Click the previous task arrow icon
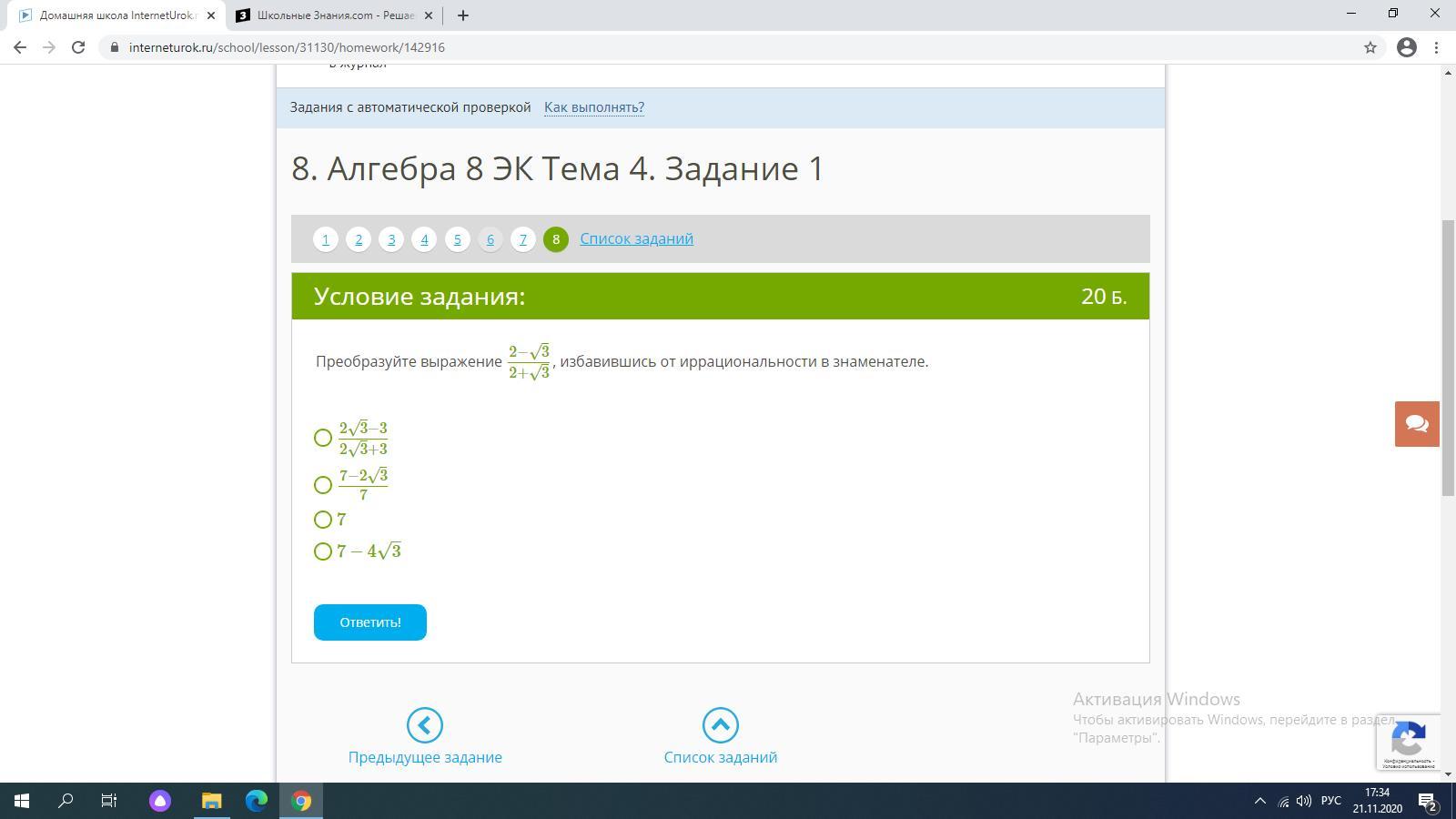1456x819 pixels. pos(424,725)
